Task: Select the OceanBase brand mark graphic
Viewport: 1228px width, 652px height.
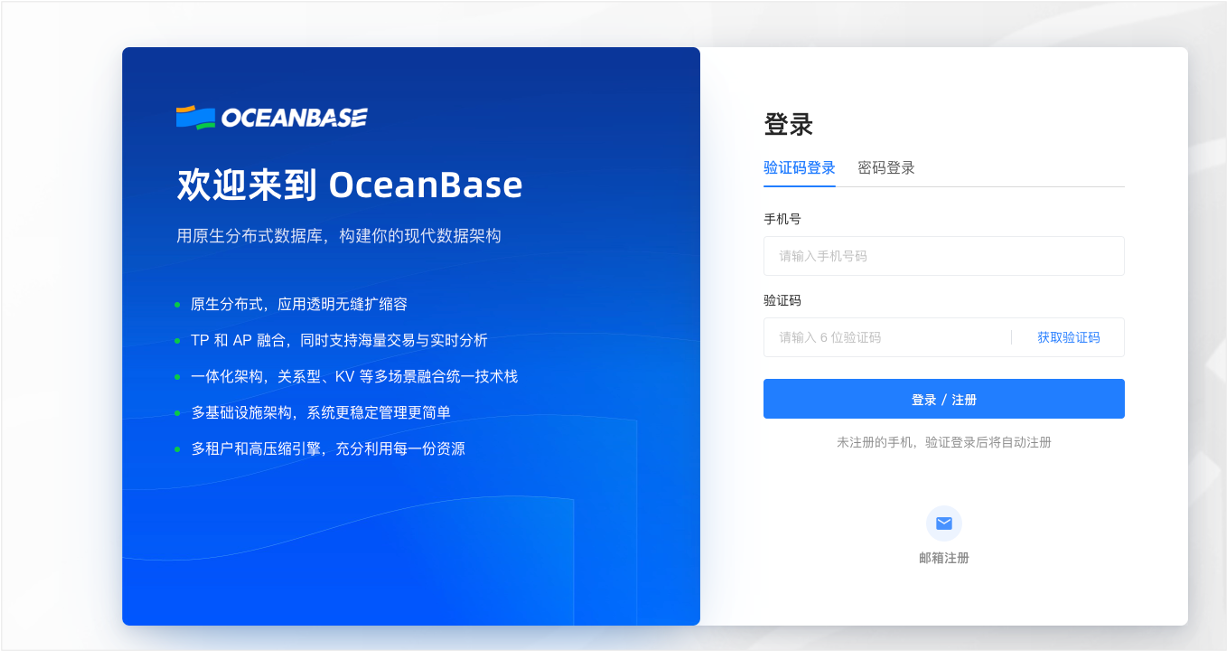Action: (192, 116)
